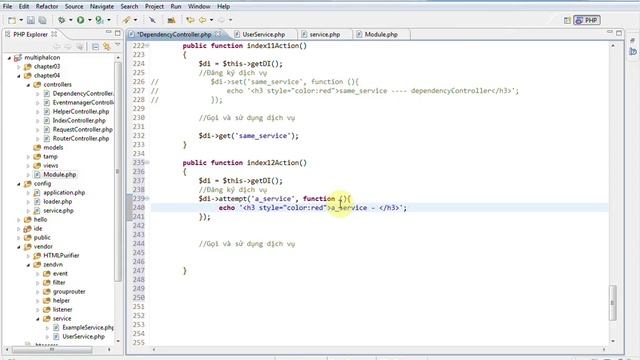Click the Save toolbar icon

coord(31,20)
